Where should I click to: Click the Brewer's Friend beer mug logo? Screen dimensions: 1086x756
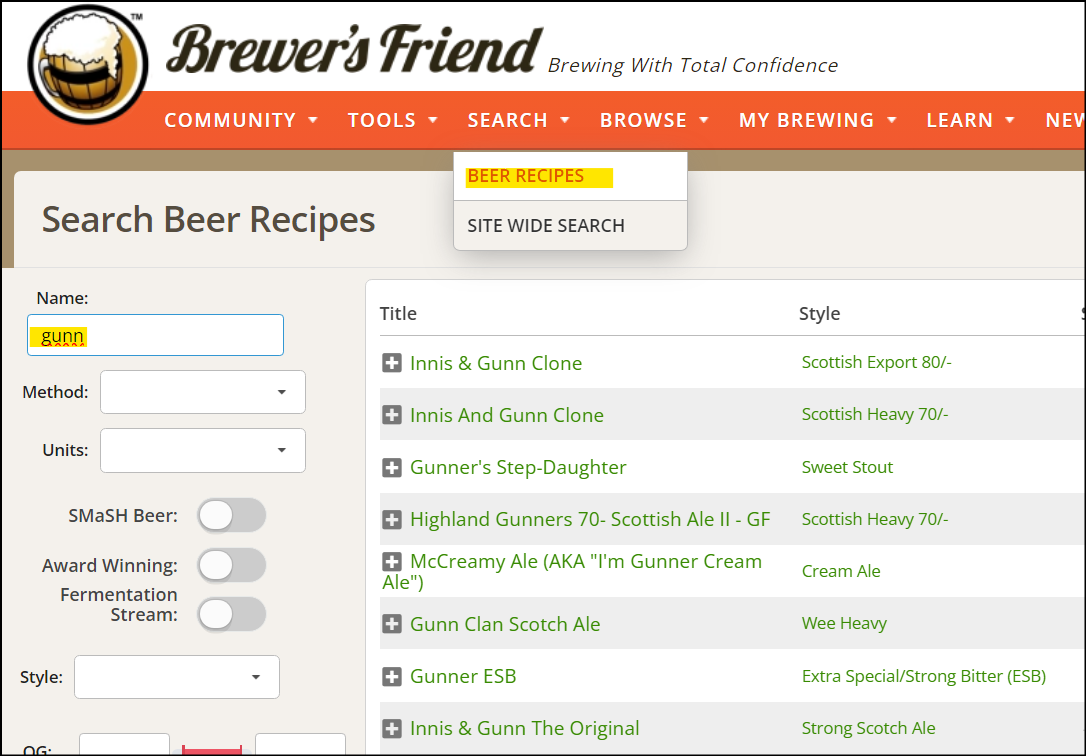coord(88,64)
